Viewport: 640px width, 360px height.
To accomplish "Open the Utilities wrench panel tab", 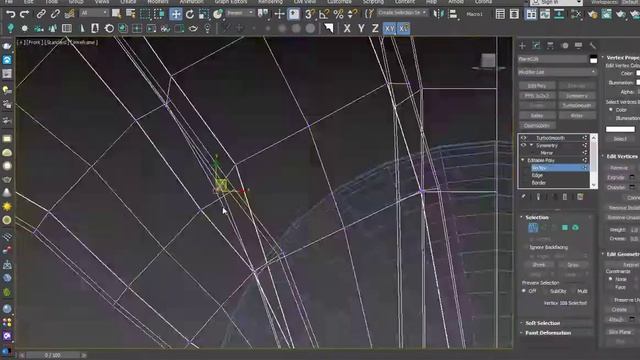I will pyautogui.click(x=593, y=46).
